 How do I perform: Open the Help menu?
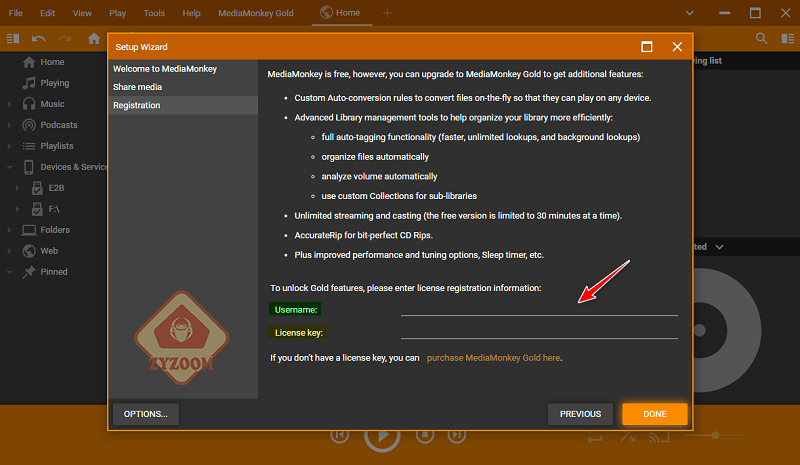coord(191,13)
